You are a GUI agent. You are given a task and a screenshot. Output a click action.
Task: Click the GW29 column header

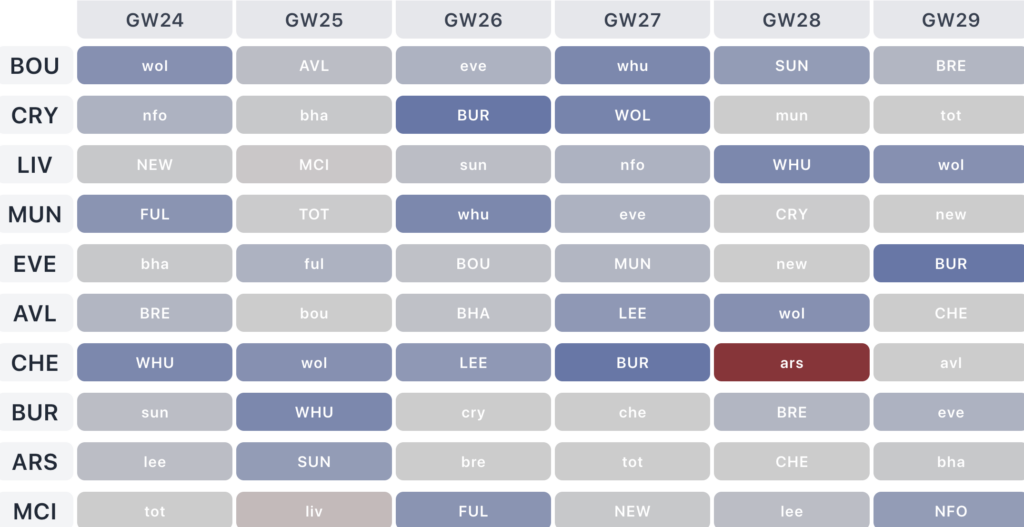click(x=950, y=20)
